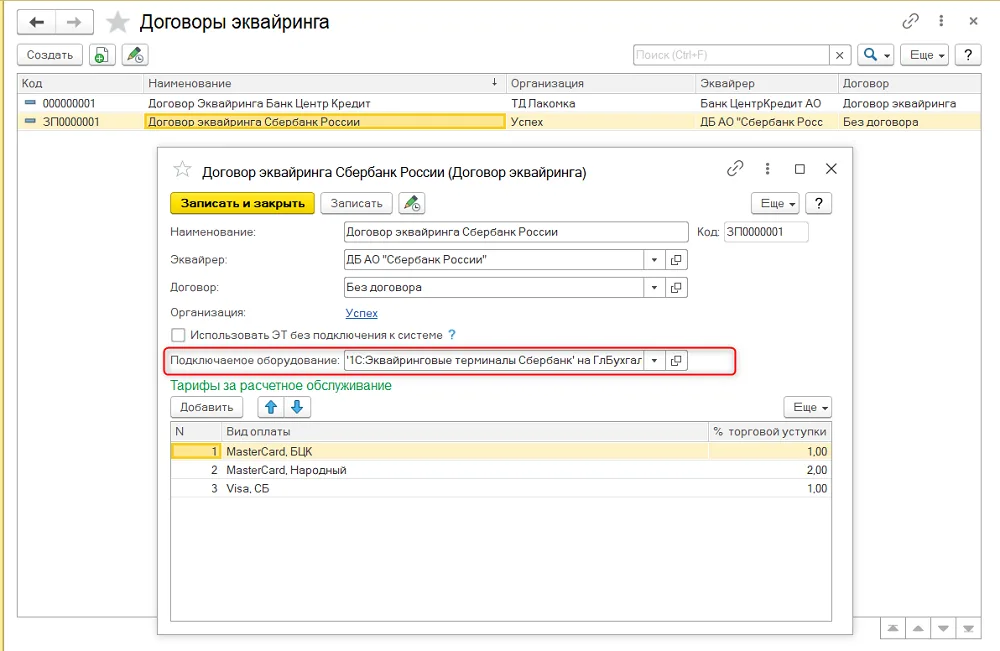1000x651 pixels.
Task: Open main window three-dot menu
Action: pos(941,21)
